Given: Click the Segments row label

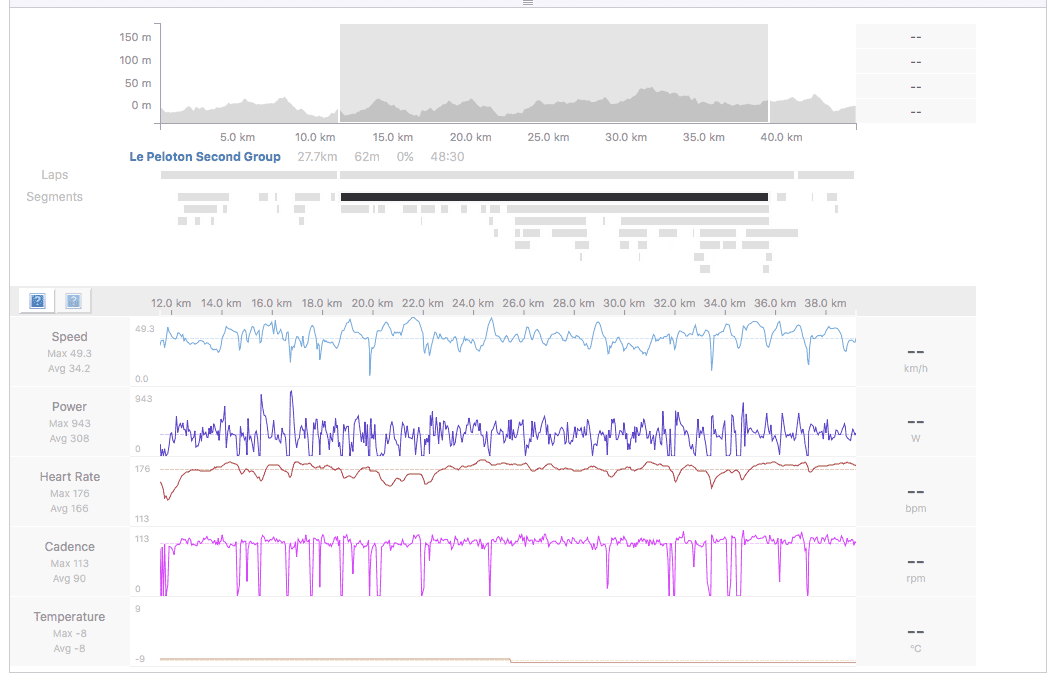Looking at the screenshot, I should point(54,197).
